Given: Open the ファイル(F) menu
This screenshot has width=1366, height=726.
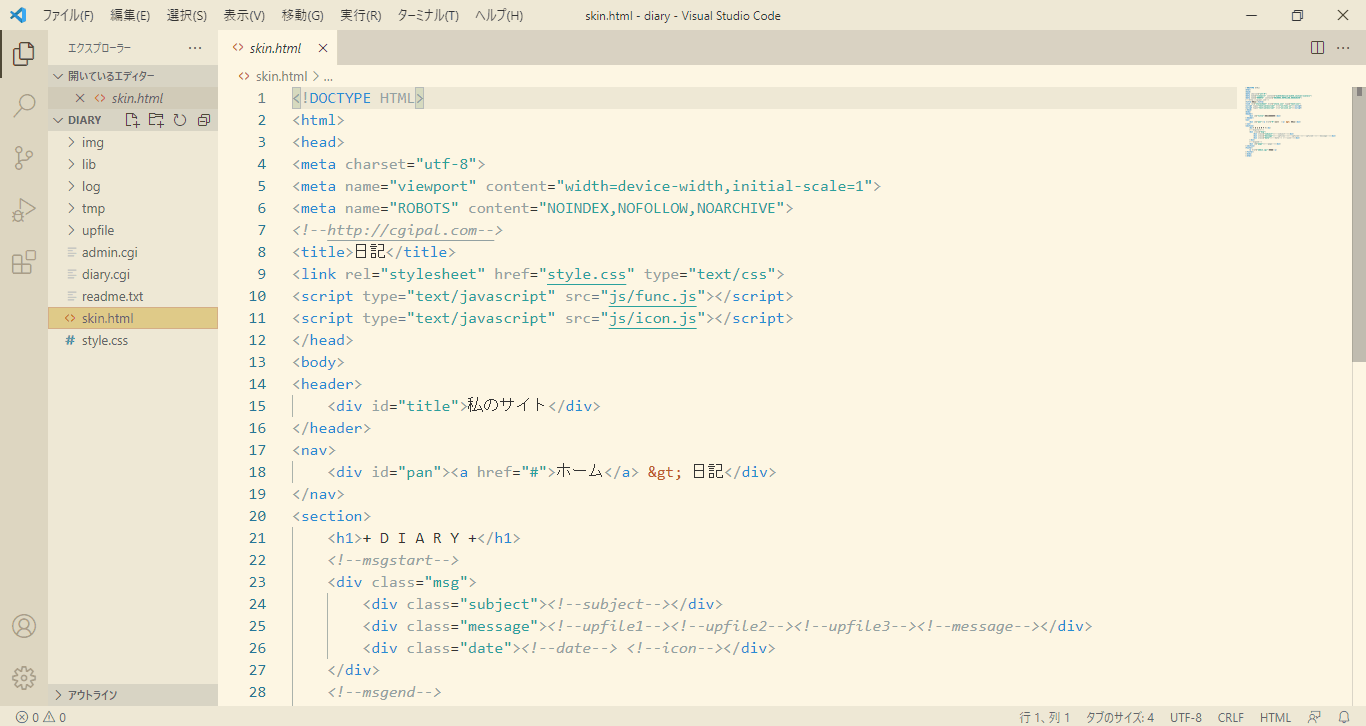Looking at the screenshot, I should click(x=68, y=16).
